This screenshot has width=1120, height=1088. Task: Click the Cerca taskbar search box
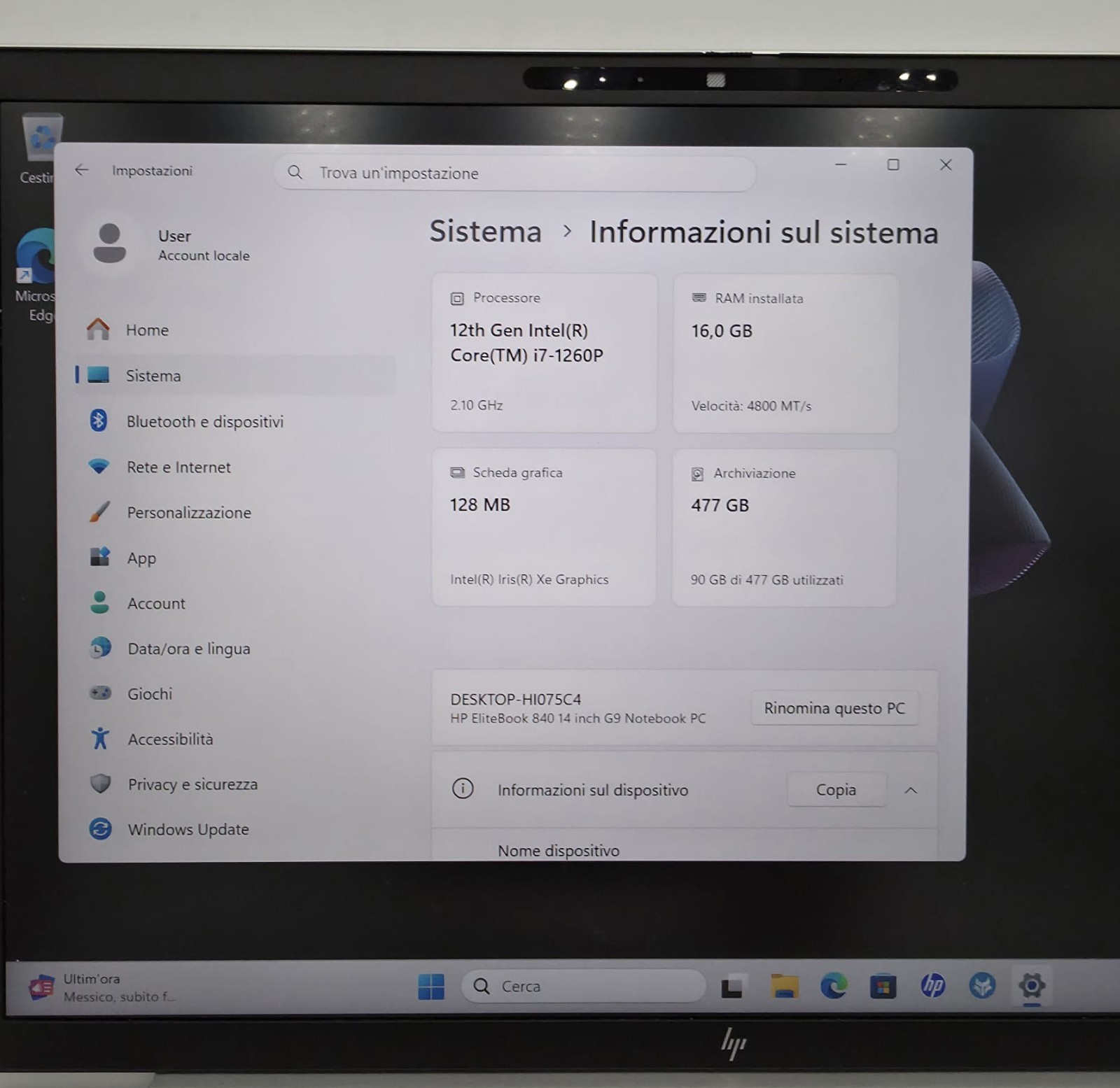click(x=584, y=986)
